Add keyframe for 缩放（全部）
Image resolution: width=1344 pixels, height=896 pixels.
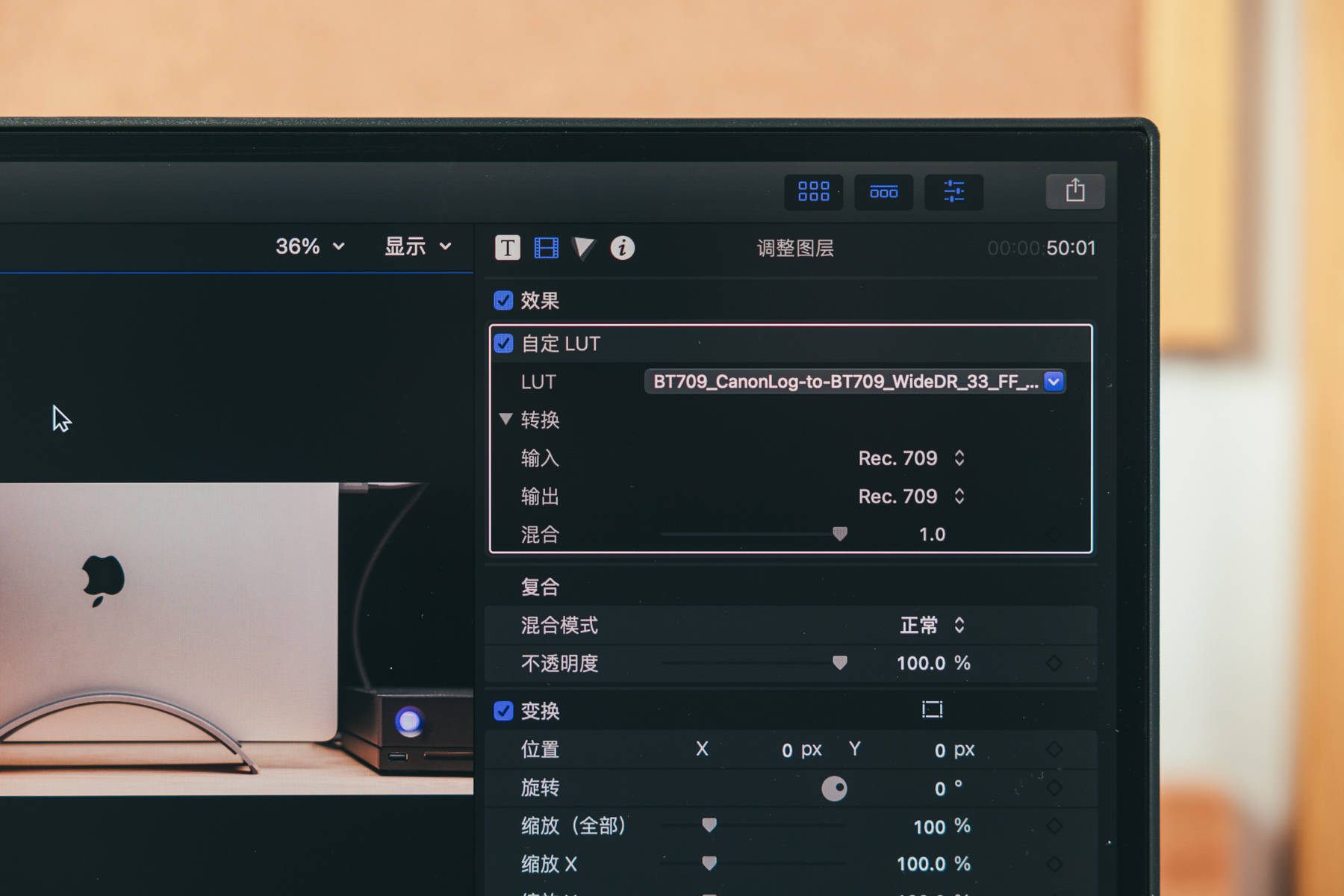point(1054,826)
